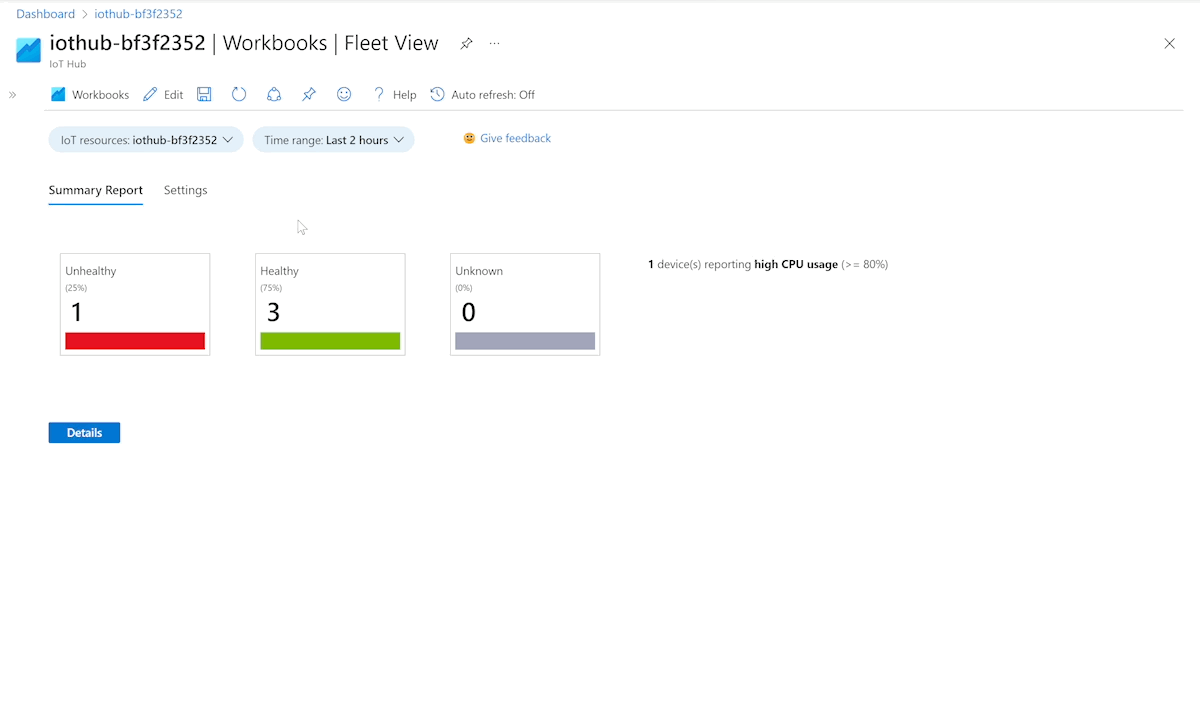Click the IoT Hub subtitle text

point(68,64)
